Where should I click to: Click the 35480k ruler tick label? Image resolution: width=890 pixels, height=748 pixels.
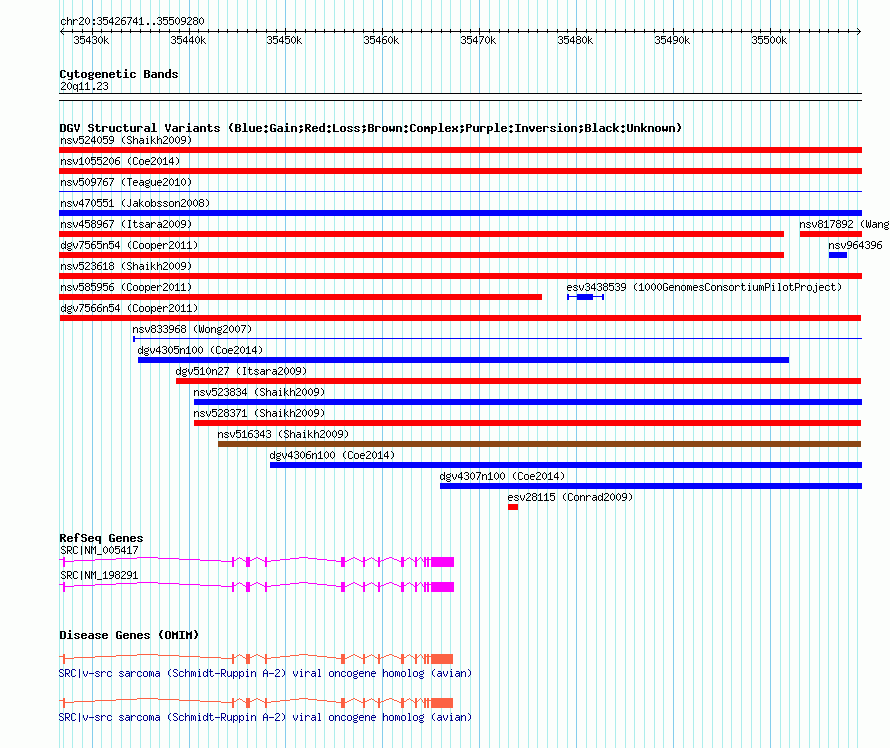(575, 40)
